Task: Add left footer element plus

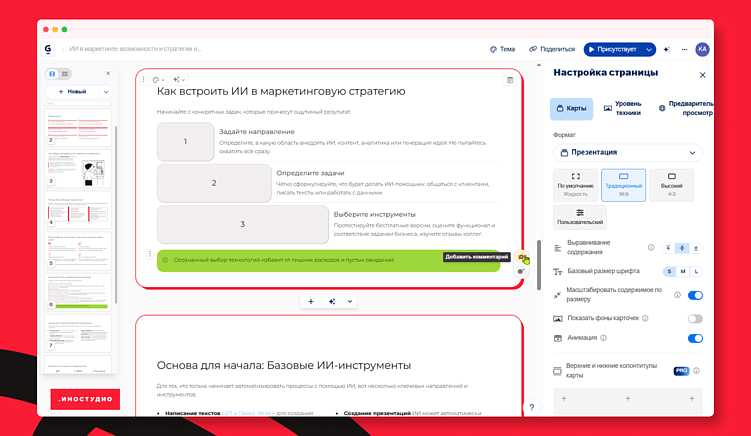Action: [564, 399]
